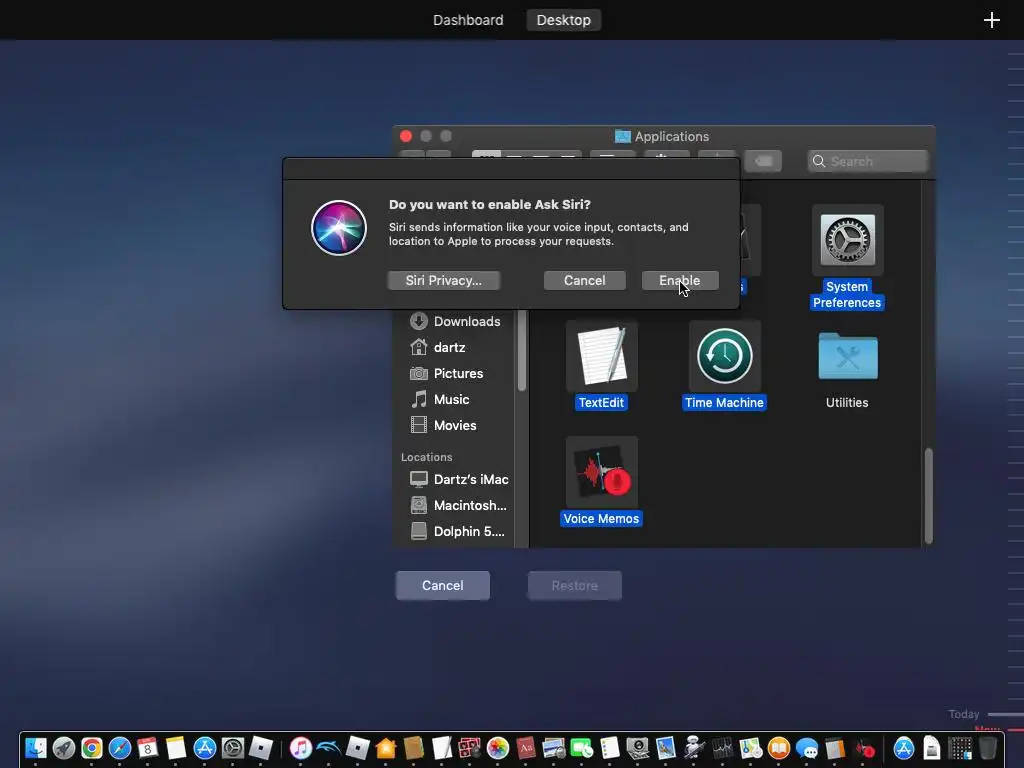Viewport: 1024px width, 768px height.
Task: Open Finder from the Dock
Action: 37,748
